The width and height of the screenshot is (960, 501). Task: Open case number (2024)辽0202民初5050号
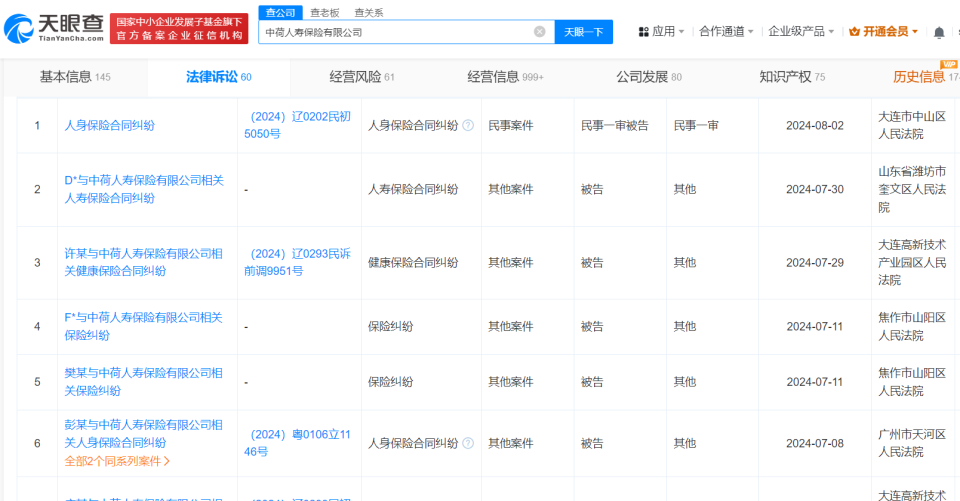click(x=298, y=125)
